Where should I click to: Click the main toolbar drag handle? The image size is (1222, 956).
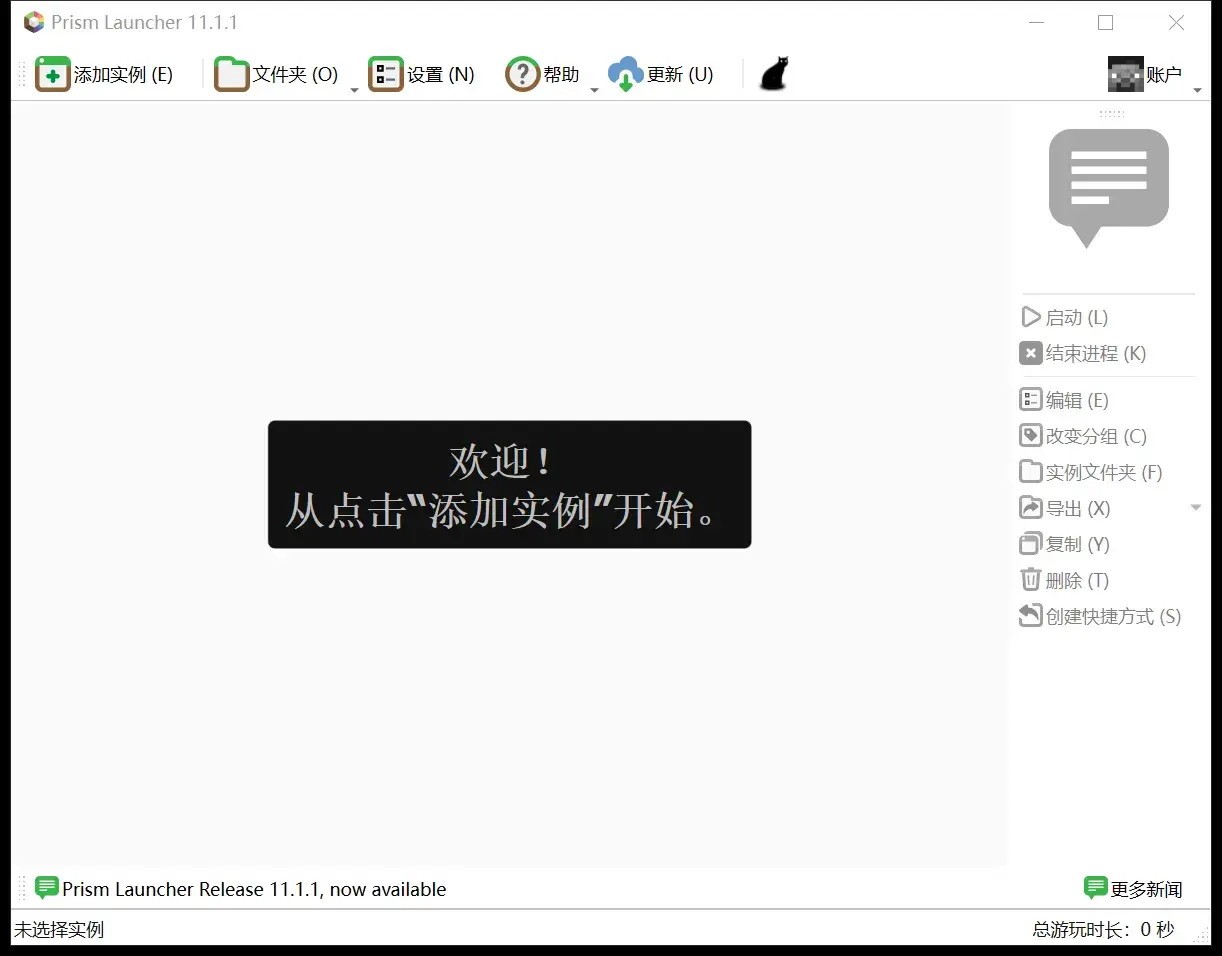(x=21, y=75)
